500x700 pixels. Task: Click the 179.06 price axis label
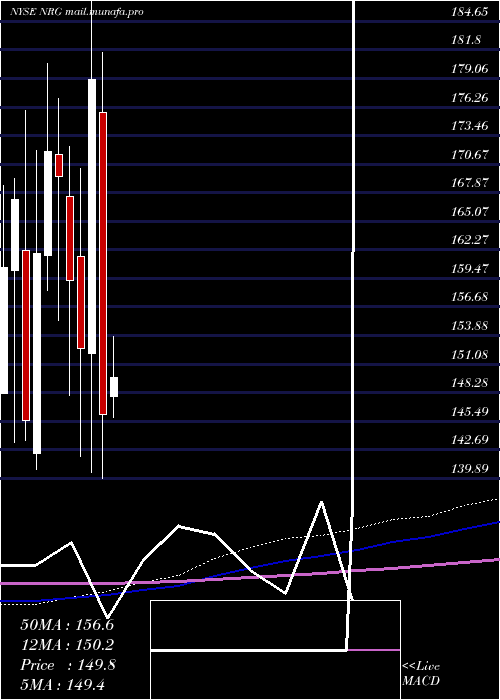pos(469,69)
